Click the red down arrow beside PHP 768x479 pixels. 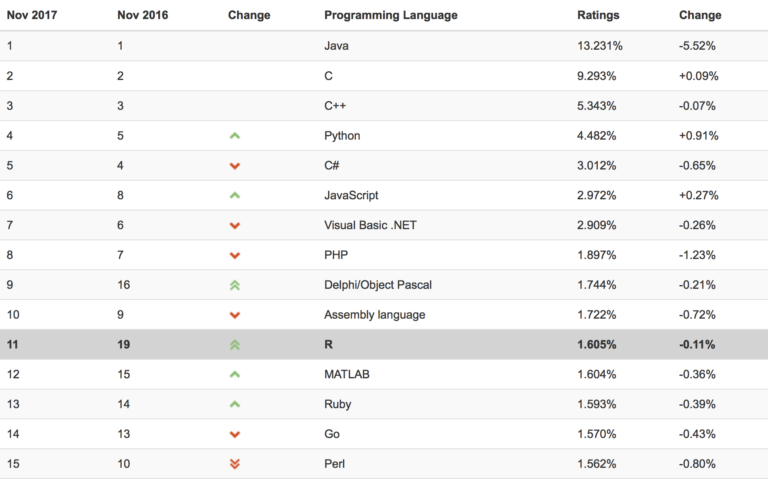tap(235, 256)
